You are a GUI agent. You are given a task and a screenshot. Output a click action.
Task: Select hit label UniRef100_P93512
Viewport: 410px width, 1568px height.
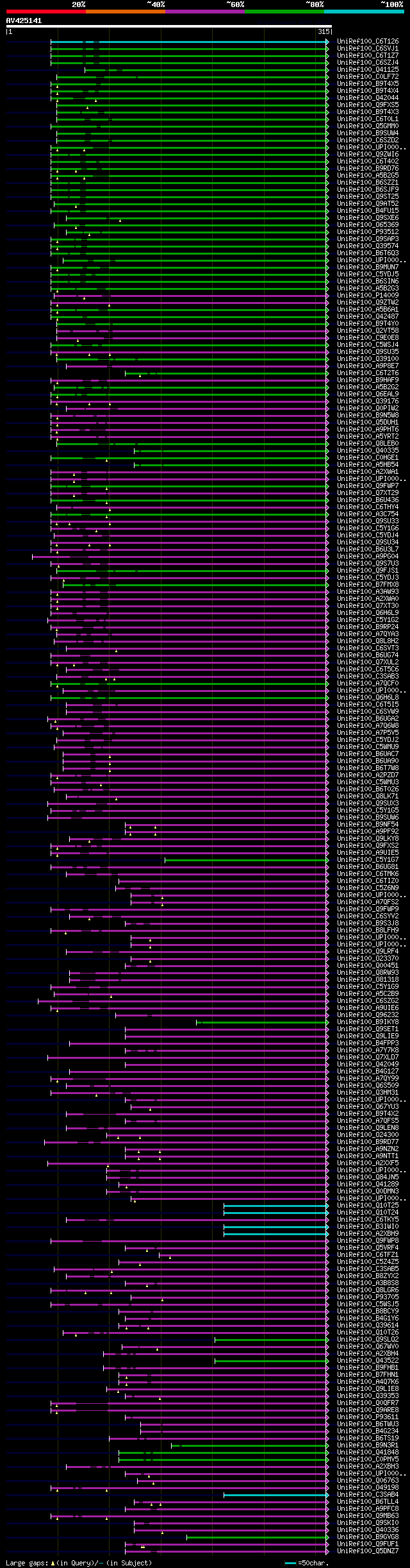(368, 232)
